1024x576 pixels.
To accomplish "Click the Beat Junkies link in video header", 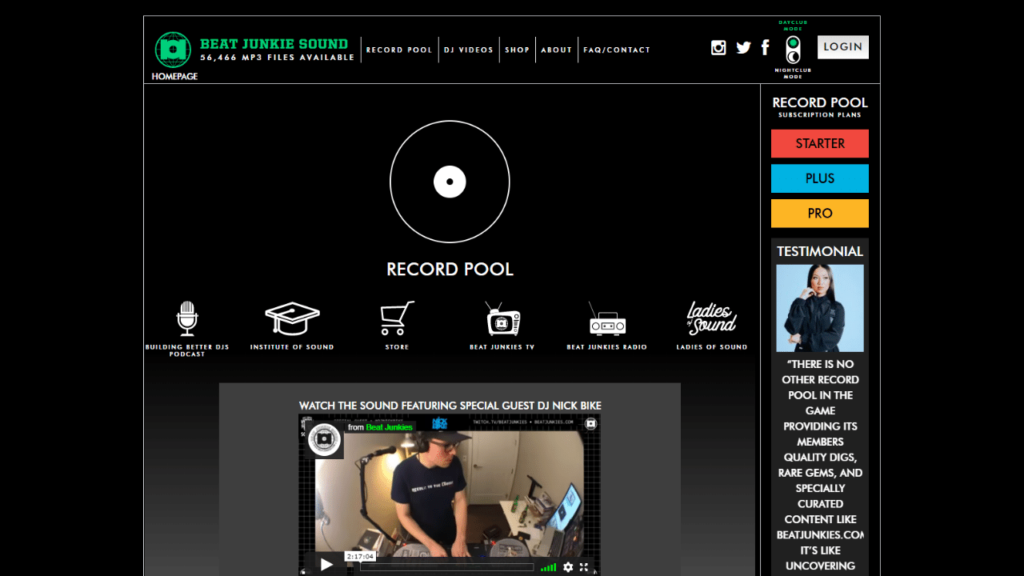I will (x=389, y=427).
